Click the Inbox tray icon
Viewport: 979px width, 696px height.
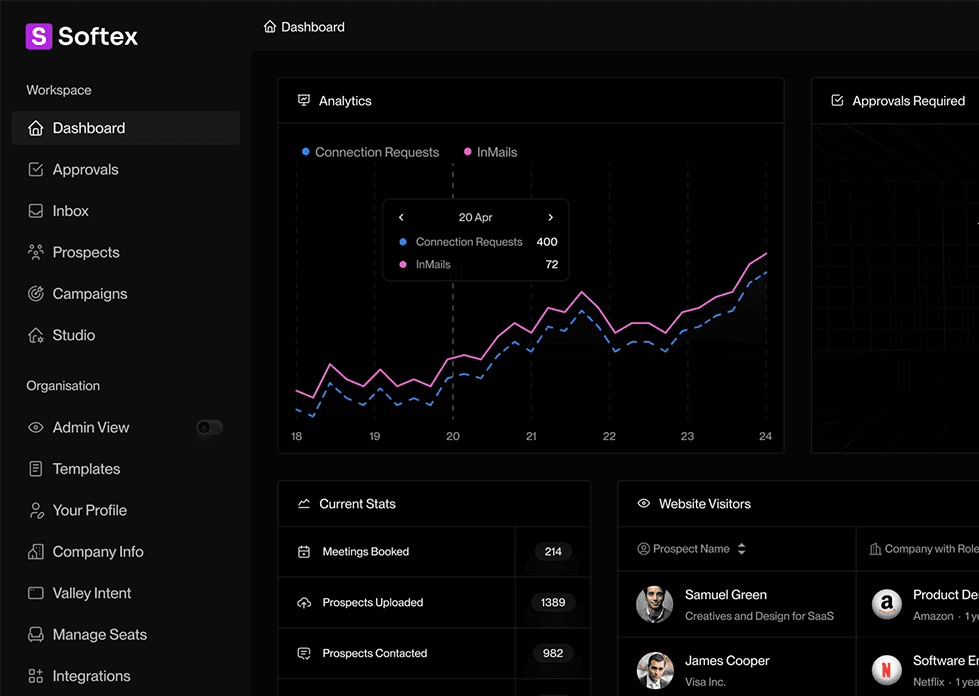(x=36, y=211)
